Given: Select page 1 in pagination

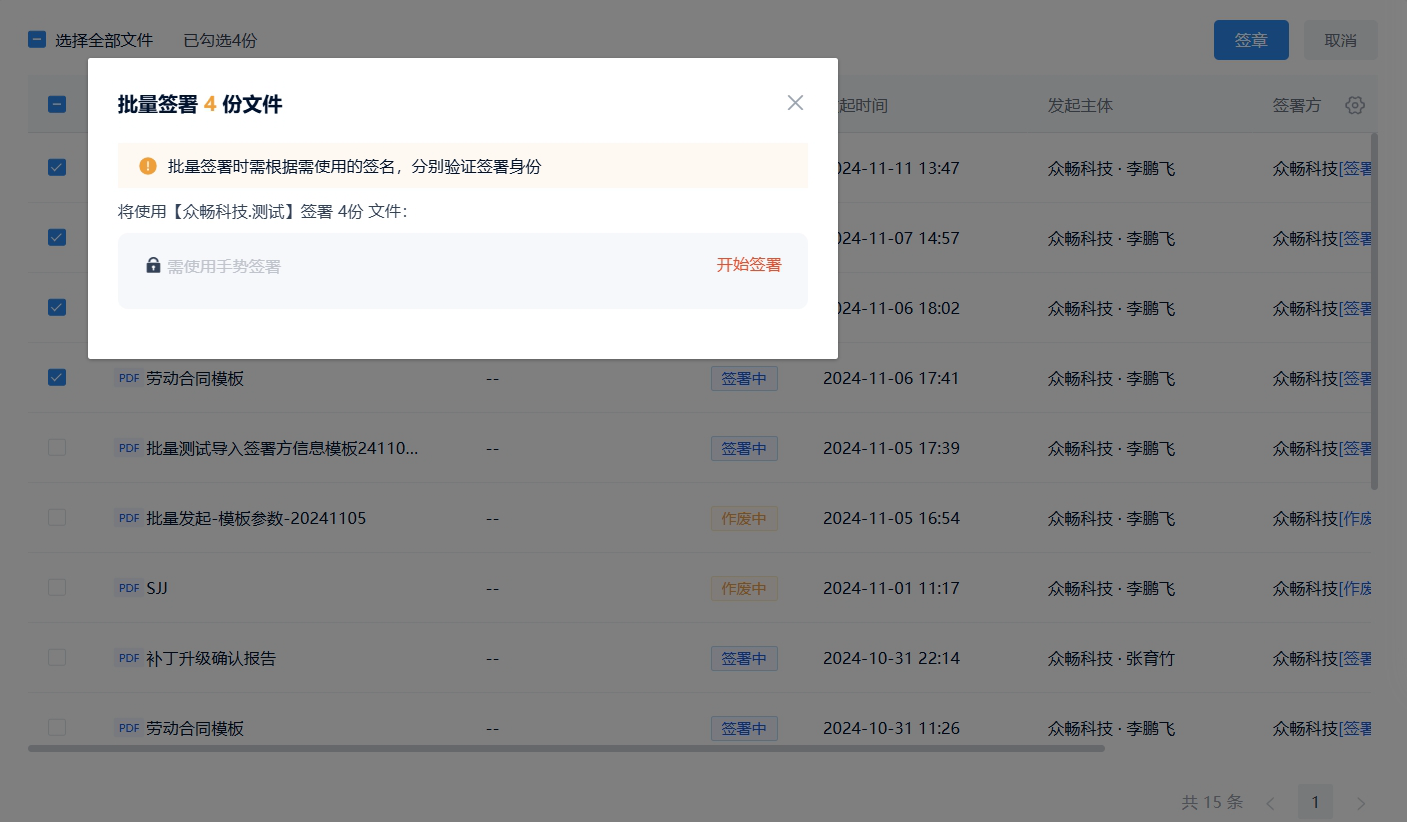Looking at the screenshot, I should [x=1315, y=802].
